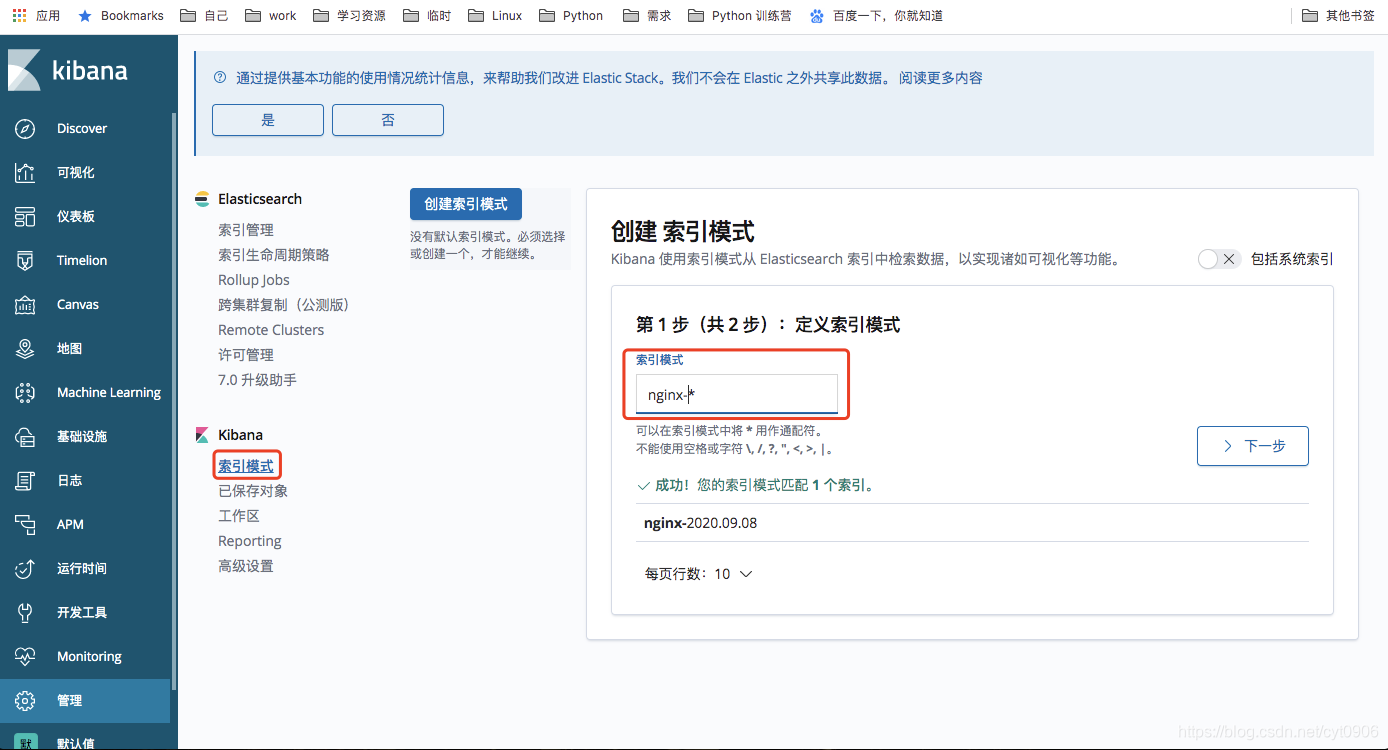The height and width of the screenshot is (750, 1388).
Task: Open the work bookmark folder
Action: click(x=270, y=15)
